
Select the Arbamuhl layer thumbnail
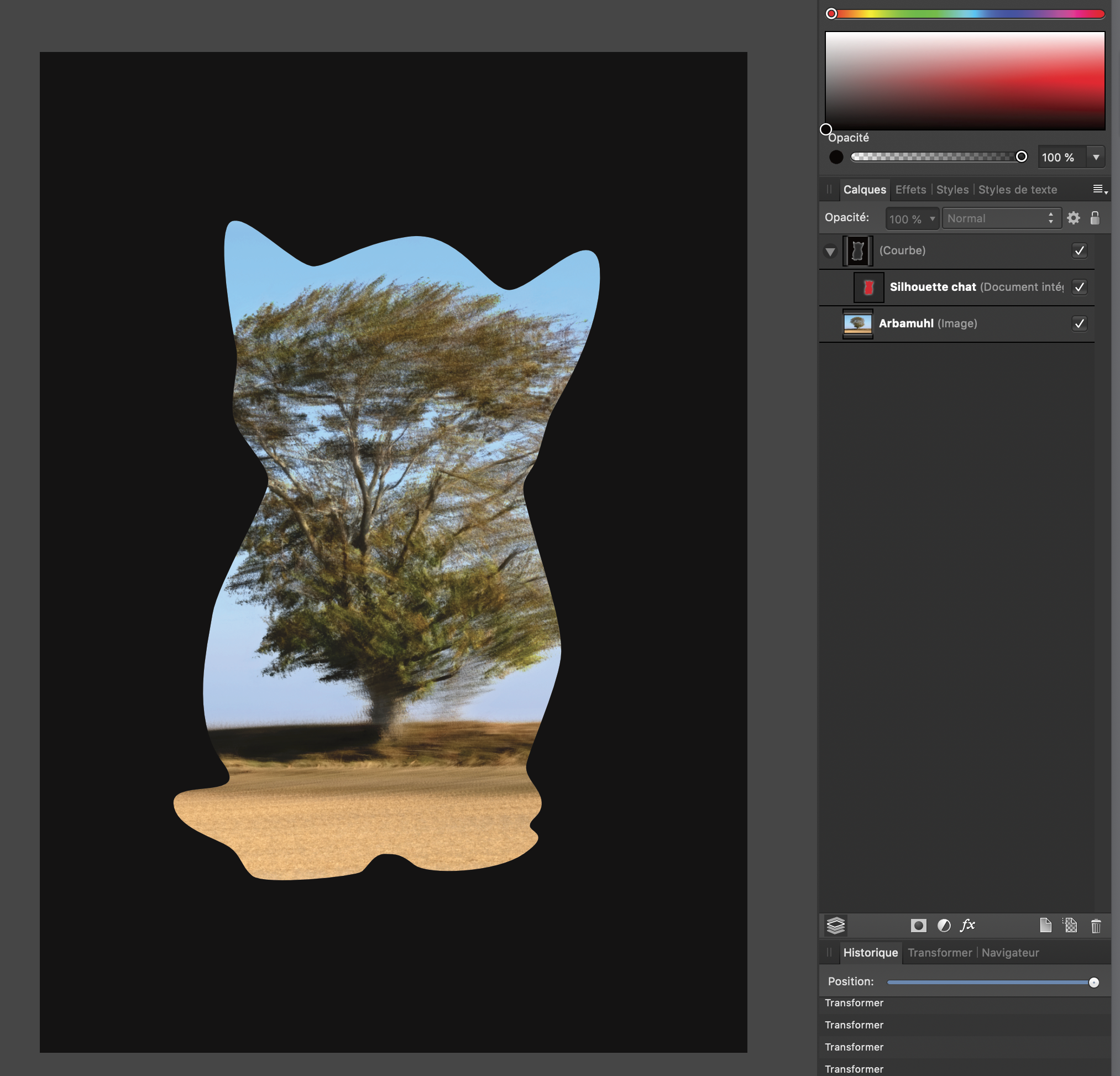(857, 323)
